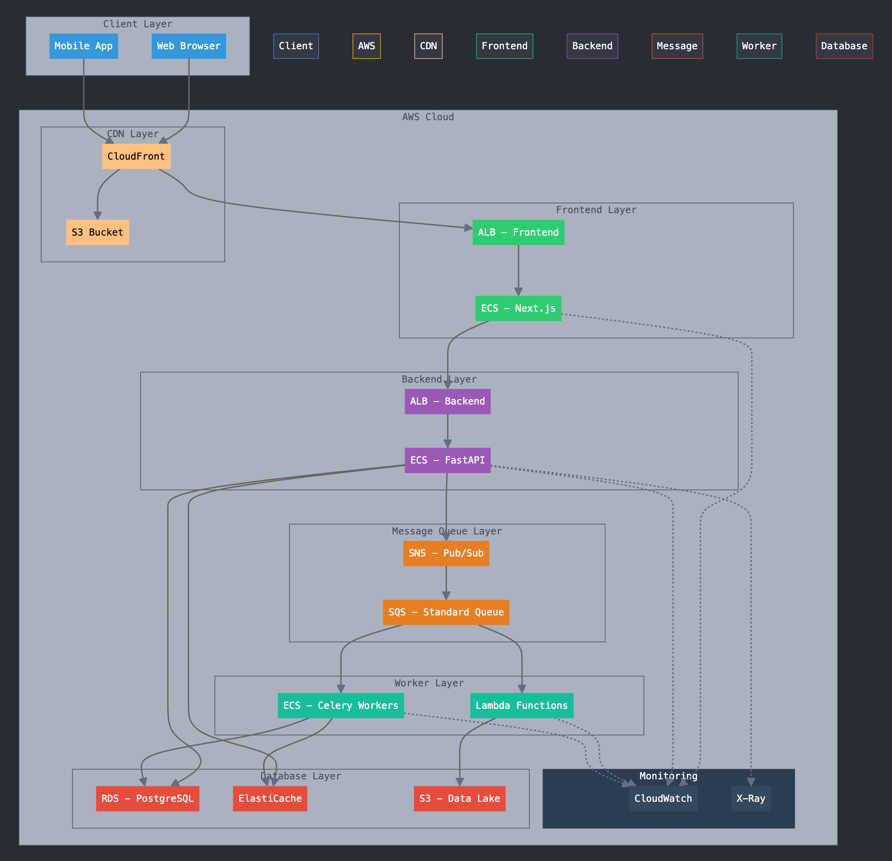Click the Message legend box
892x861 pixels.
point(677,46)
